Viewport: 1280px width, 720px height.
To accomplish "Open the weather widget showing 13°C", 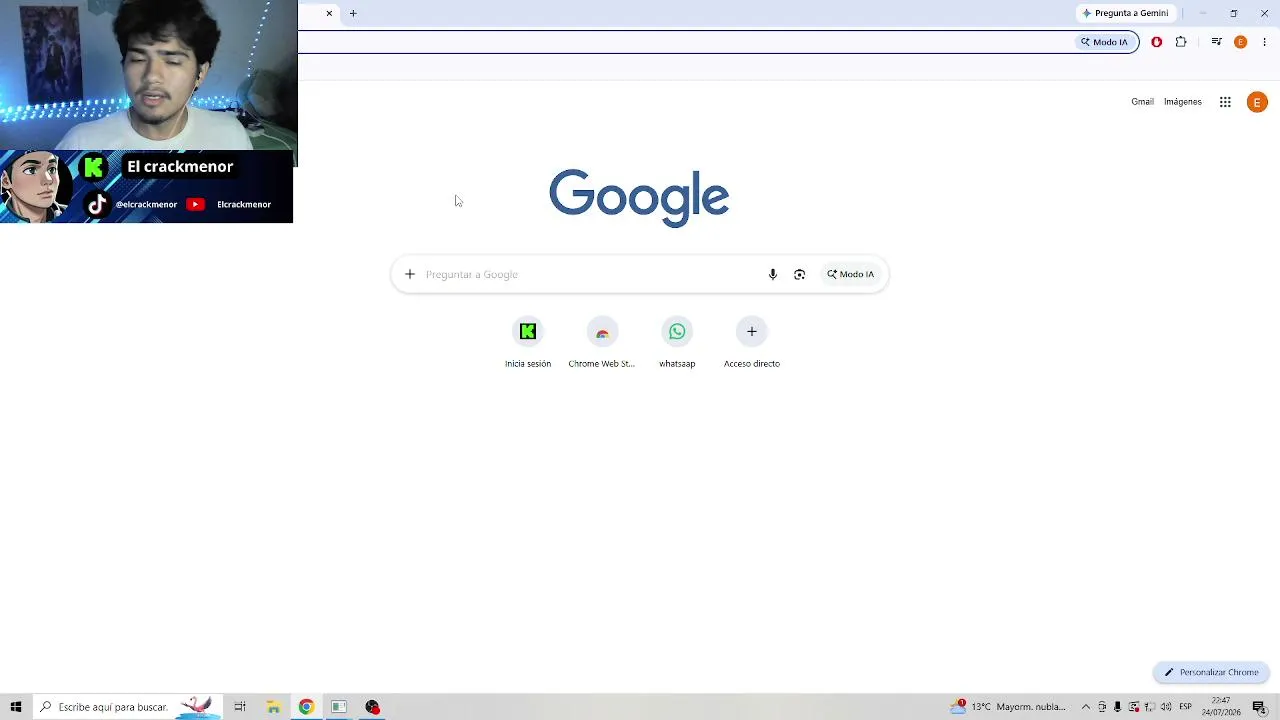I will 1009,707.
